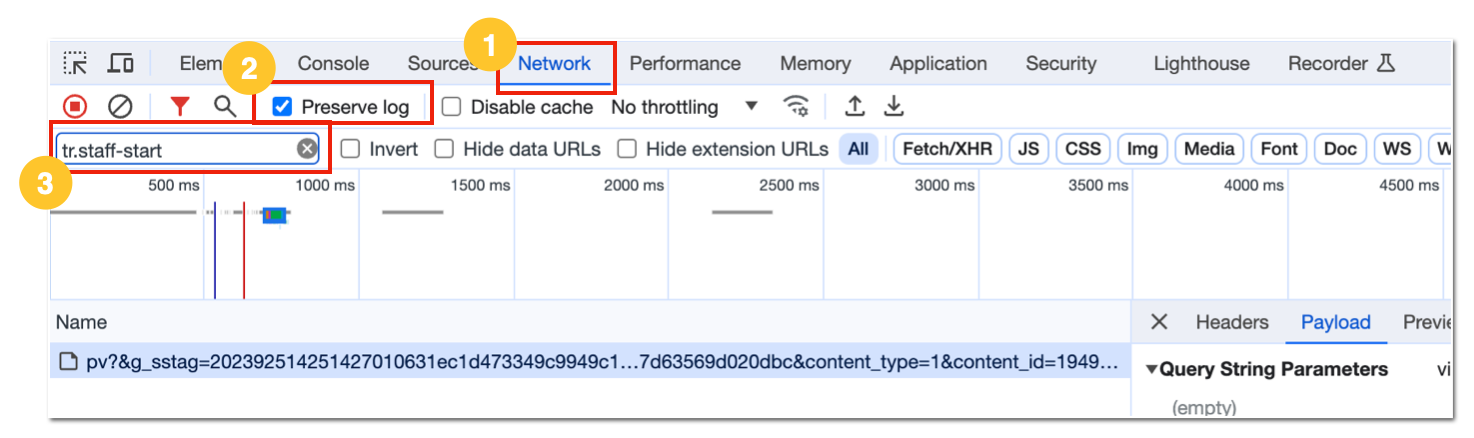The height and width of the screenshot is (438, 1474).
Task: Toggle the device toolbar icon
Action: (121, 63)
